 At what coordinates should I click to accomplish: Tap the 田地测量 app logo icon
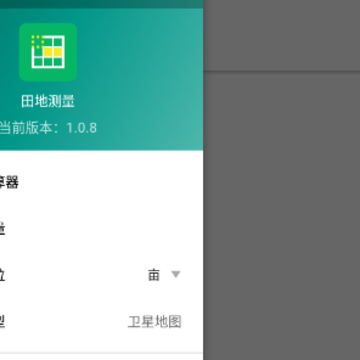(48, 52)
